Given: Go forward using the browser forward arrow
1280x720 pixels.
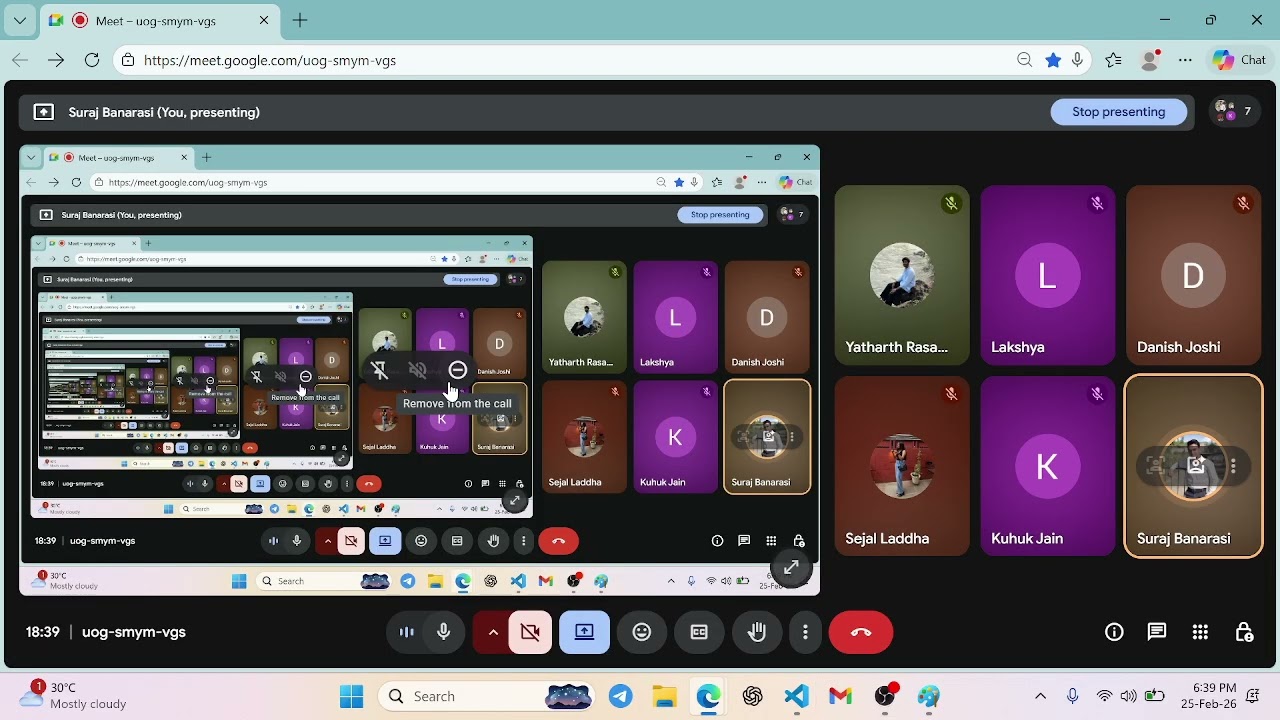Looking at the screenshot, I should (56, 60).
